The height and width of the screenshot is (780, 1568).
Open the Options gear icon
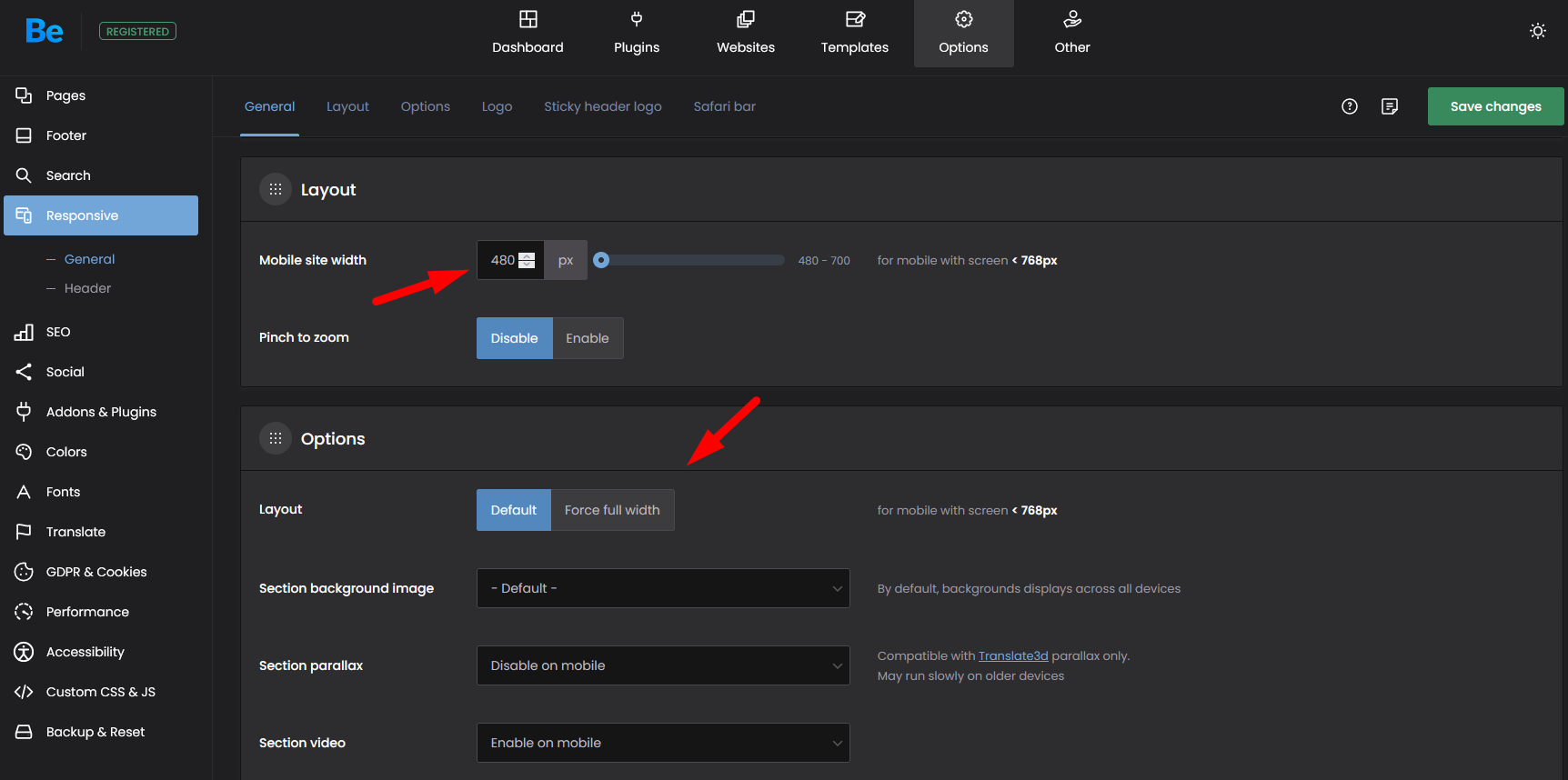pyautogui.click(x=964, y=19)
